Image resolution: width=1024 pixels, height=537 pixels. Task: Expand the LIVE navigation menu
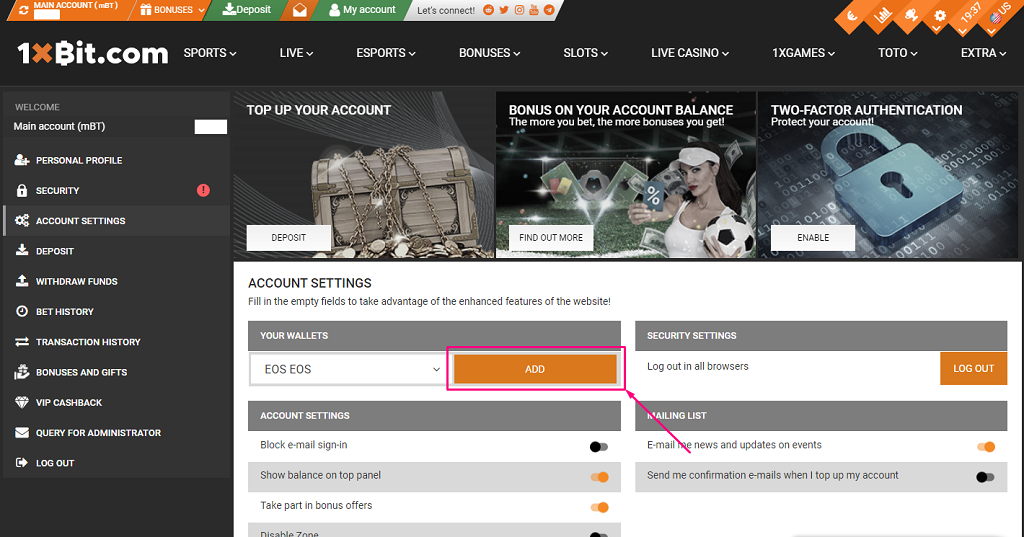[296, 53]
